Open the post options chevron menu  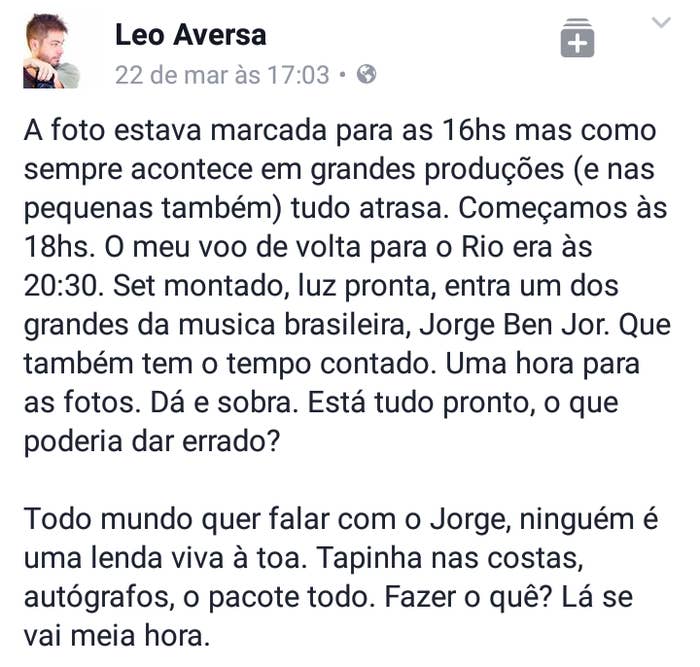661,22
